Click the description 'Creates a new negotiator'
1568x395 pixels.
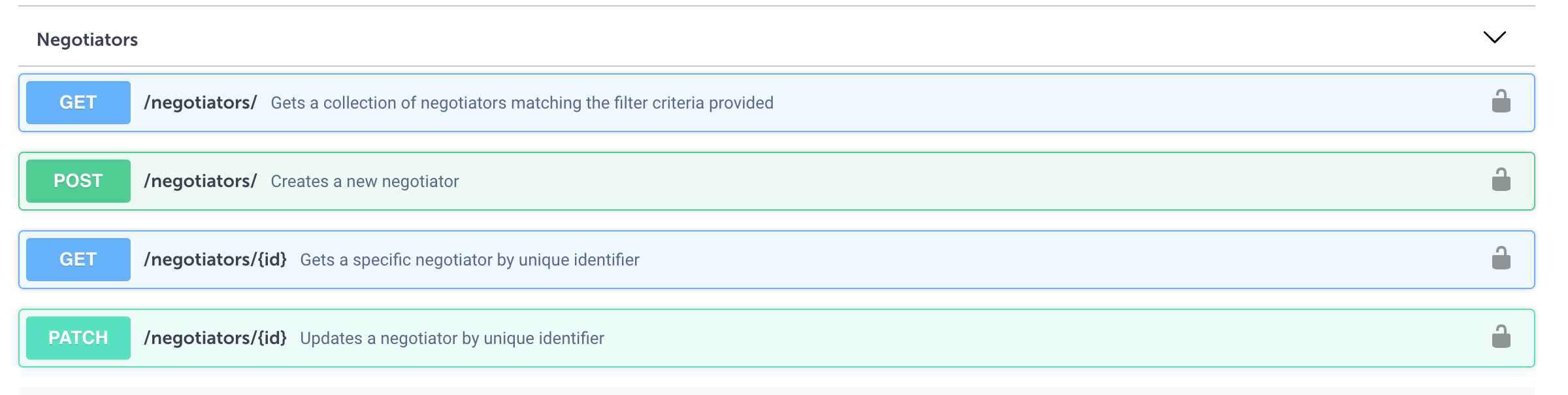(365, 181)
